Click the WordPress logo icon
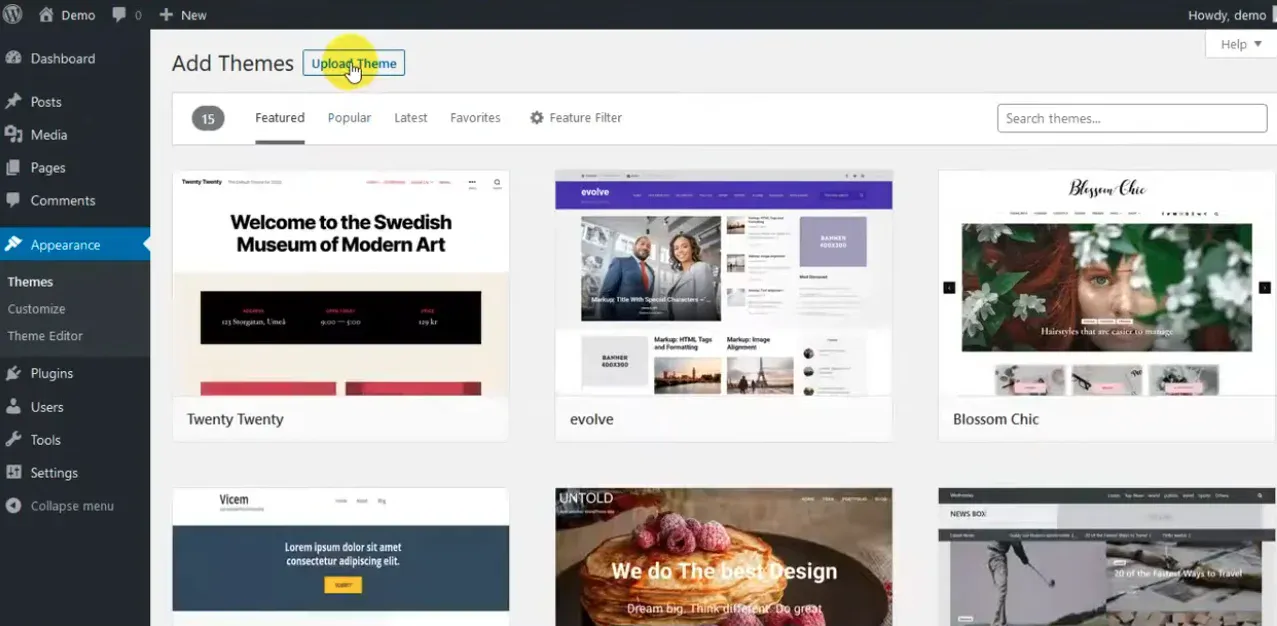 pyautogui.click(x=13, y=15)
